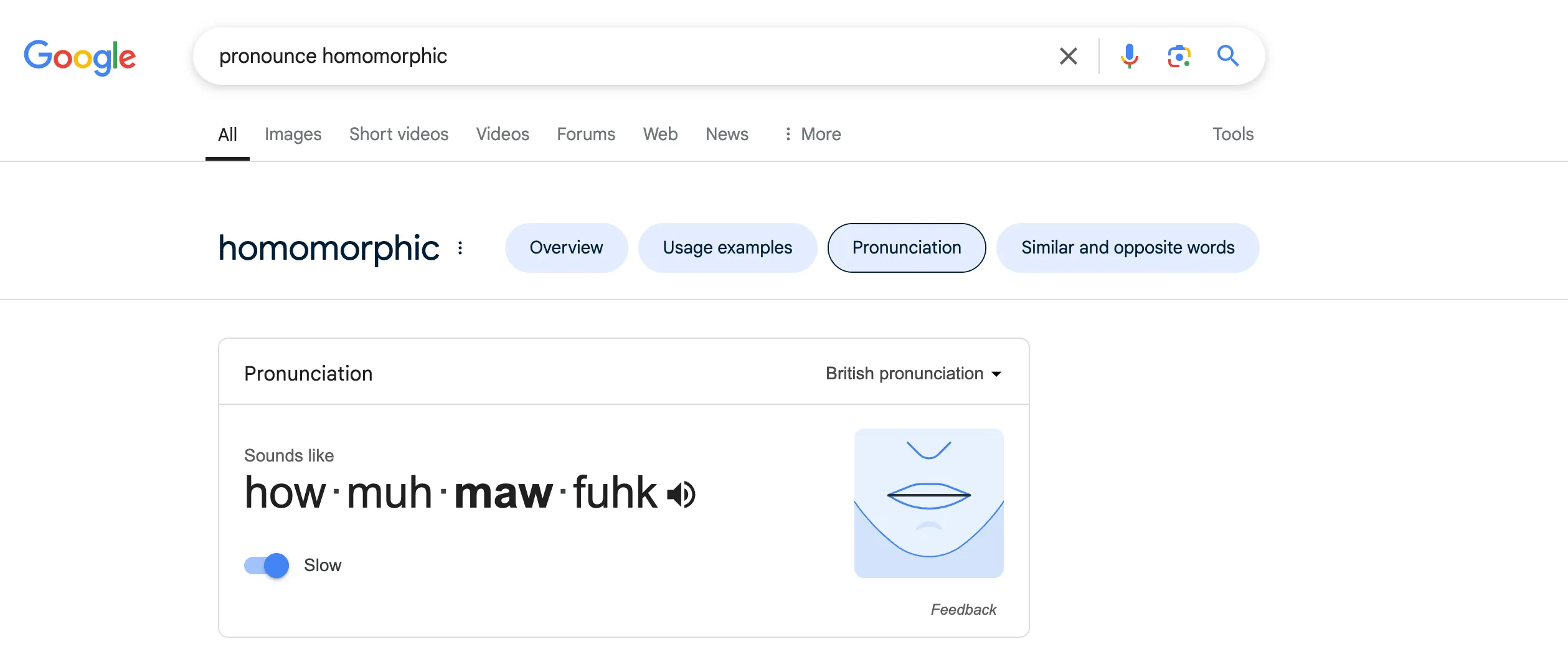Toggle the Slow pronunciation switch

click(x=267, y=566)
